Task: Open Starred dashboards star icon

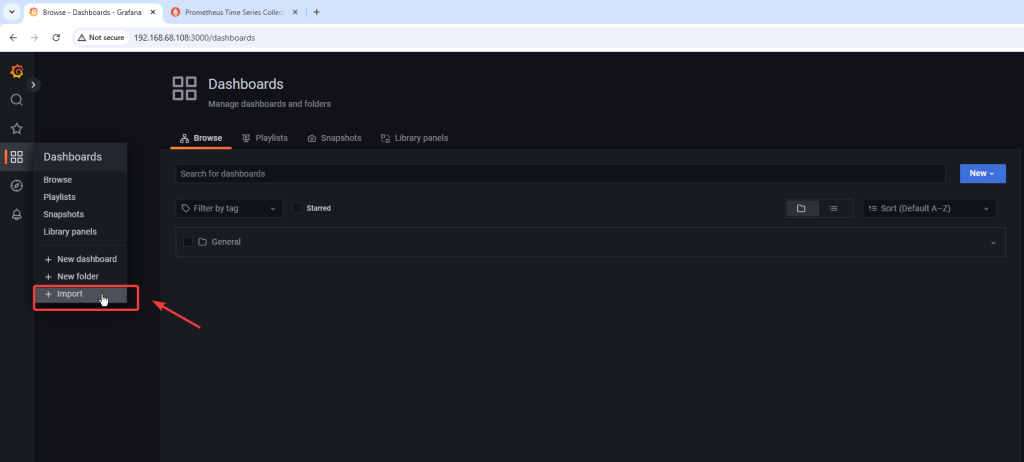Action: [x=16, y=128]
